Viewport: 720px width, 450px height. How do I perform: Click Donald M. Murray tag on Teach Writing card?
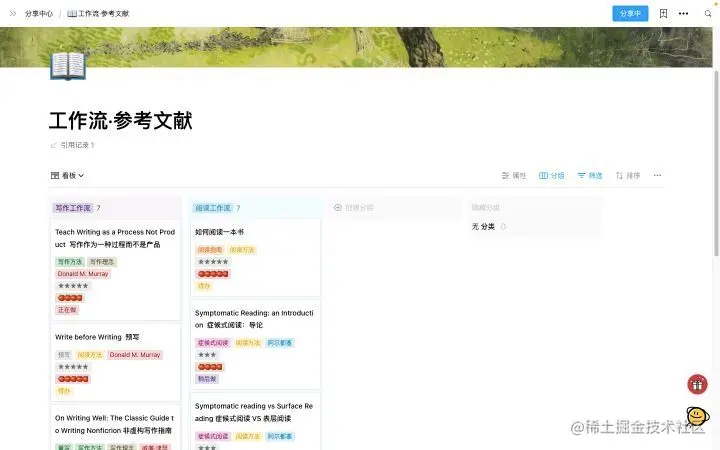click(x=83, y=274)
